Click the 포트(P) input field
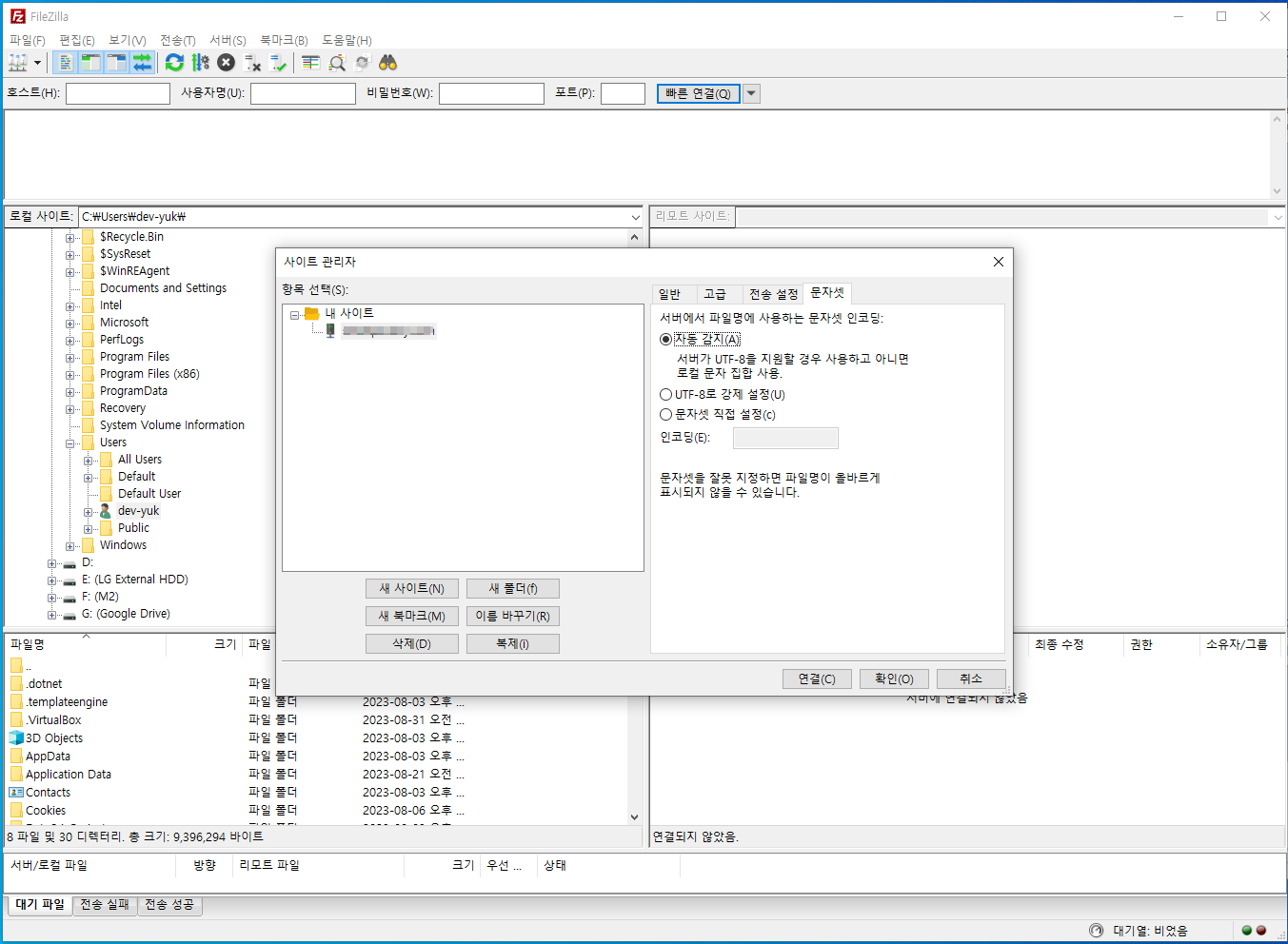This screenshot has width=1288, height=944. point(624,93)
